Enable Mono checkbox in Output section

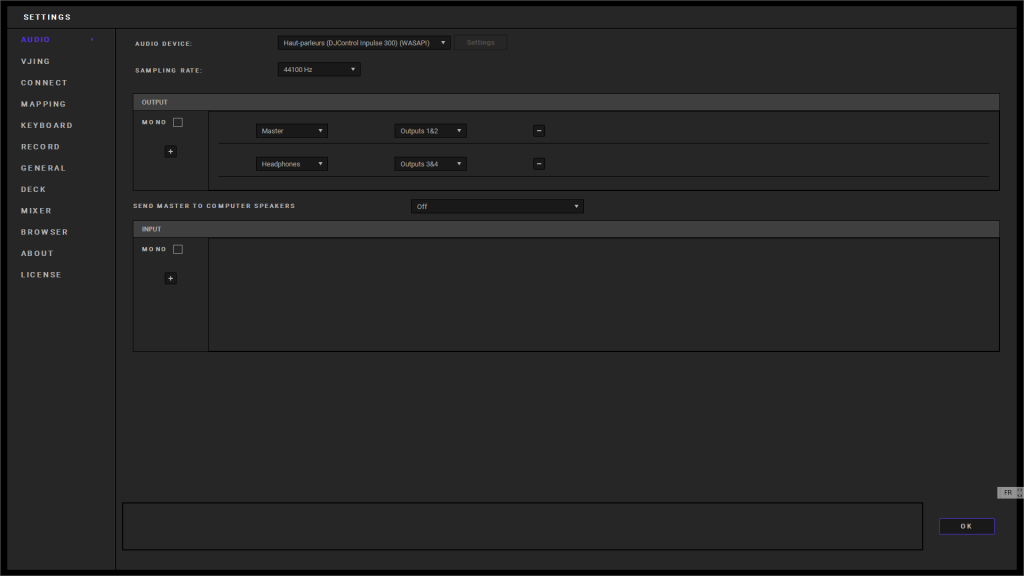(x=178, y=123)
